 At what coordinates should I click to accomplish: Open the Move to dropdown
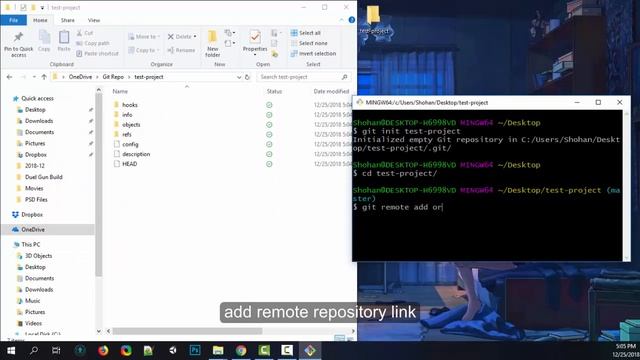(143, 37)
